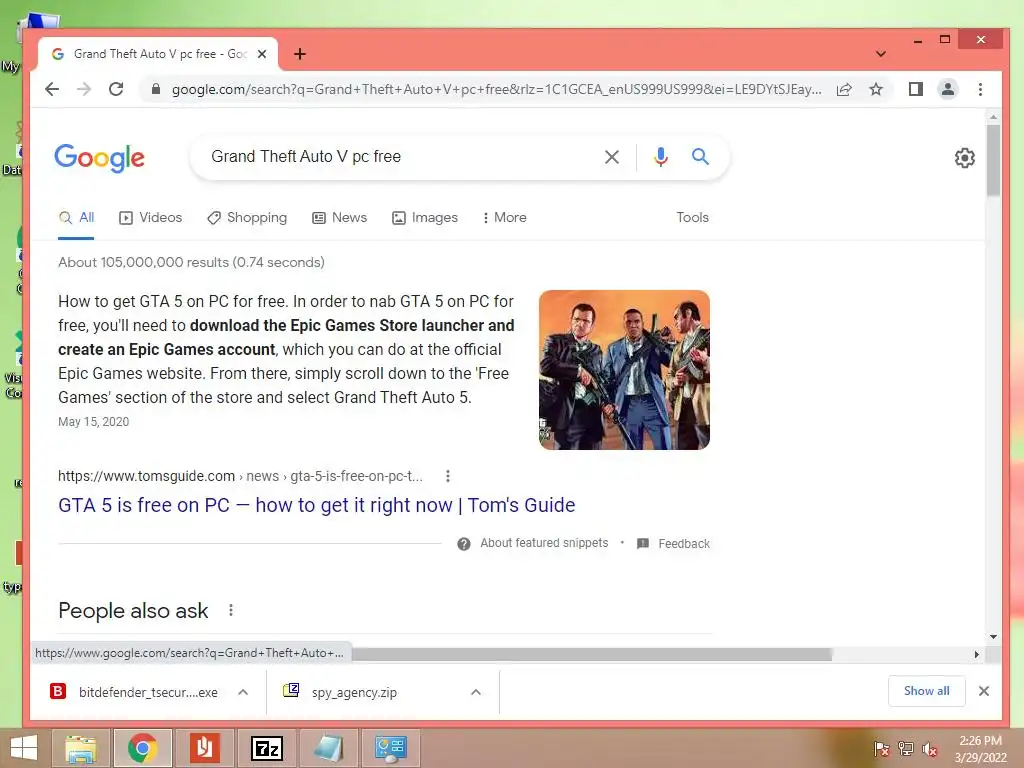This screenshot has height=768, width=1024.
Task: Expand the More search categories
Action: (504, 217)
